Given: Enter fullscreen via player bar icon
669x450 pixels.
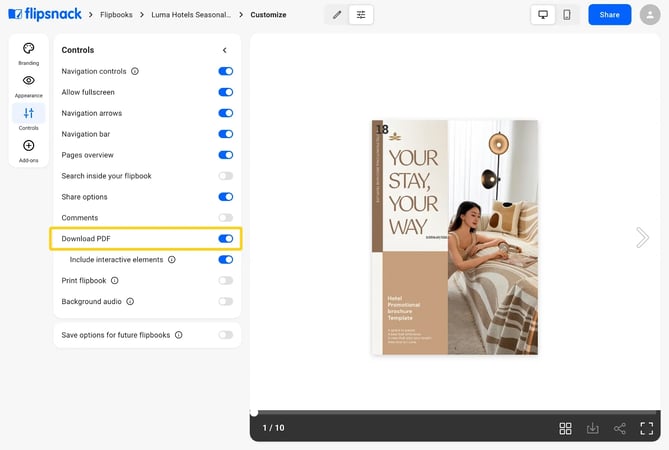Looking at the screenshot, I should tap(647, 428).
